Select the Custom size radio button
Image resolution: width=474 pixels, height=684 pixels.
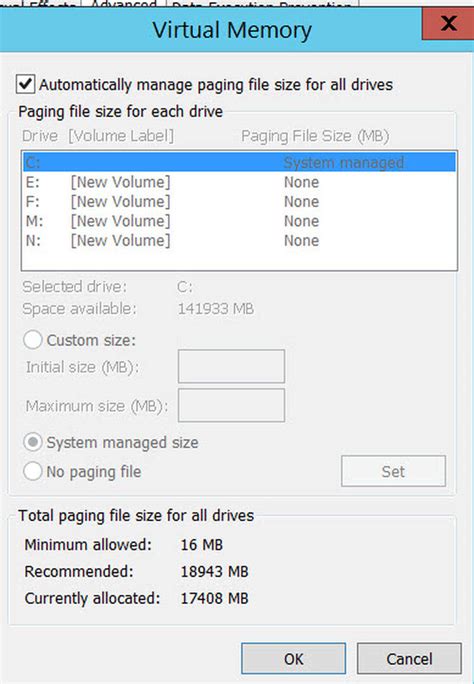33,340
